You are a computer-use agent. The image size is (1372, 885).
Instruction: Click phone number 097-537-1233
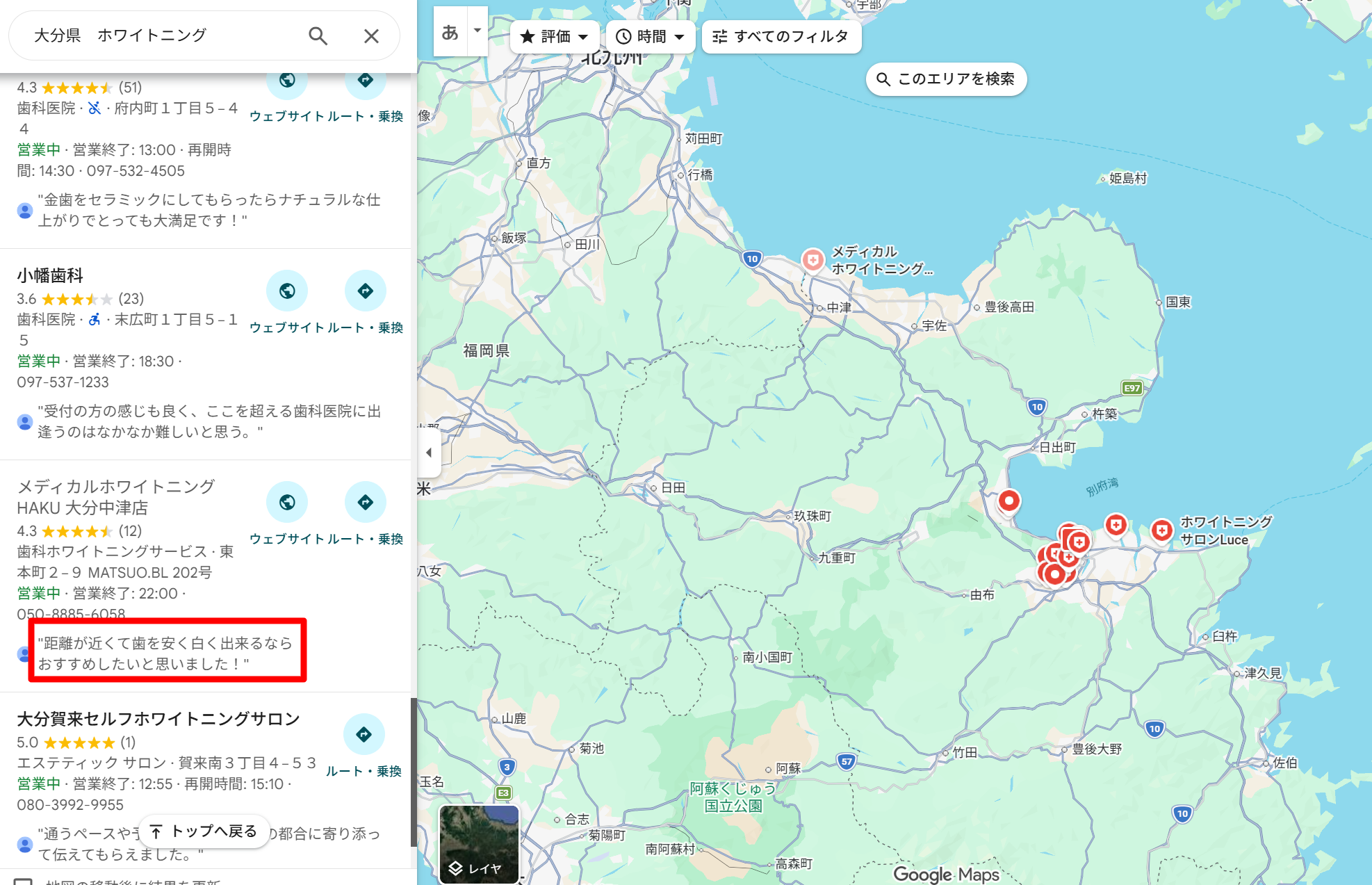coord(63,382)
